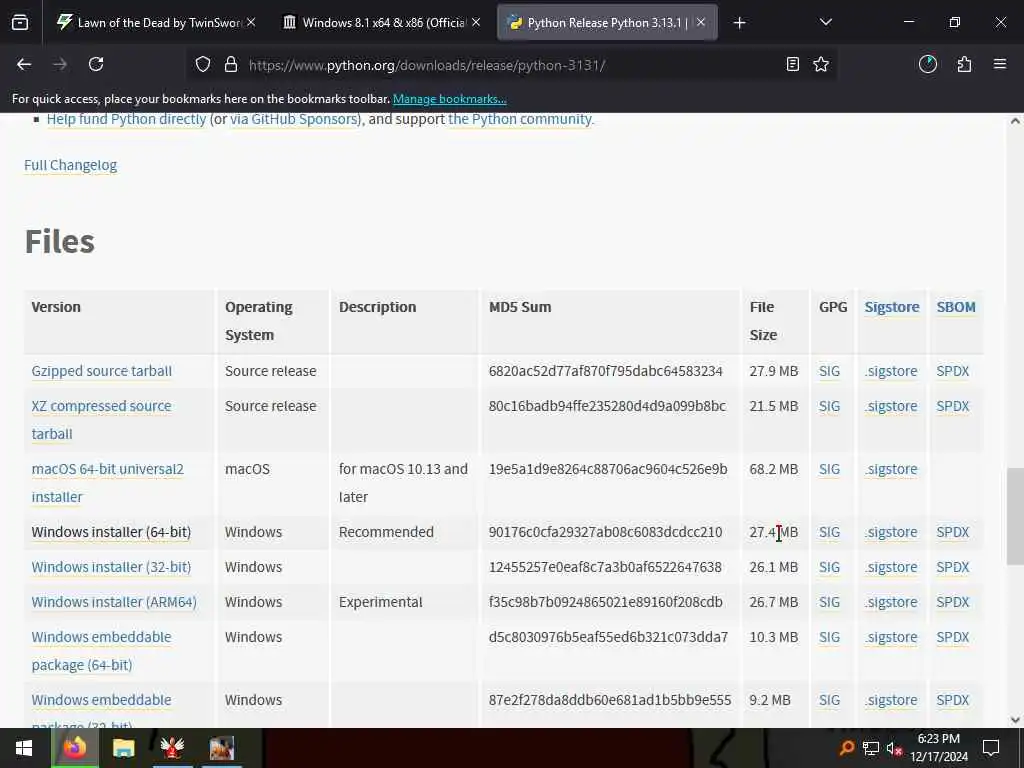
Task: Open SIG for Windows installer (ARM64)
Action: (829, 602)
